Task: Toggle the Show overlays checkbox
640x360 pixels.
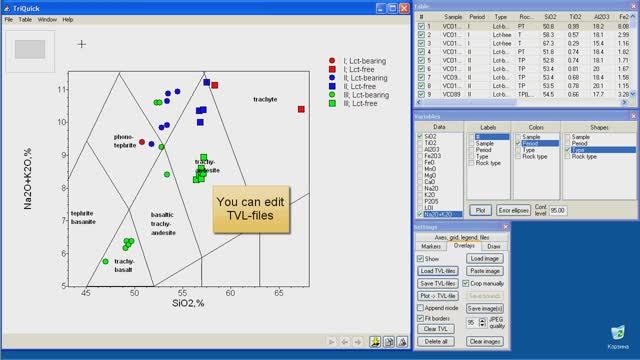Action: pos(420,259)
